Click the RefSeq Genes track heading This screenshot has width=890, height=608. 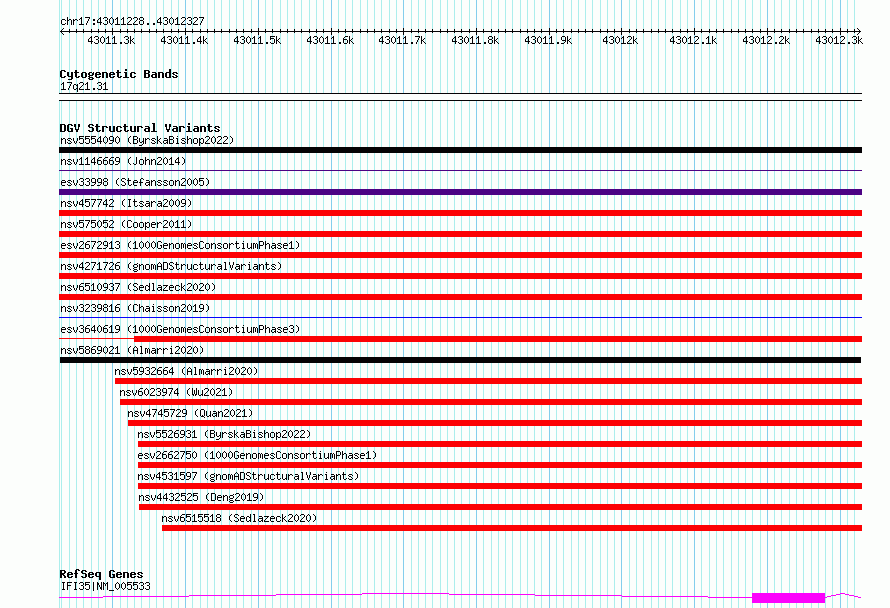click(x=101, y=574)
